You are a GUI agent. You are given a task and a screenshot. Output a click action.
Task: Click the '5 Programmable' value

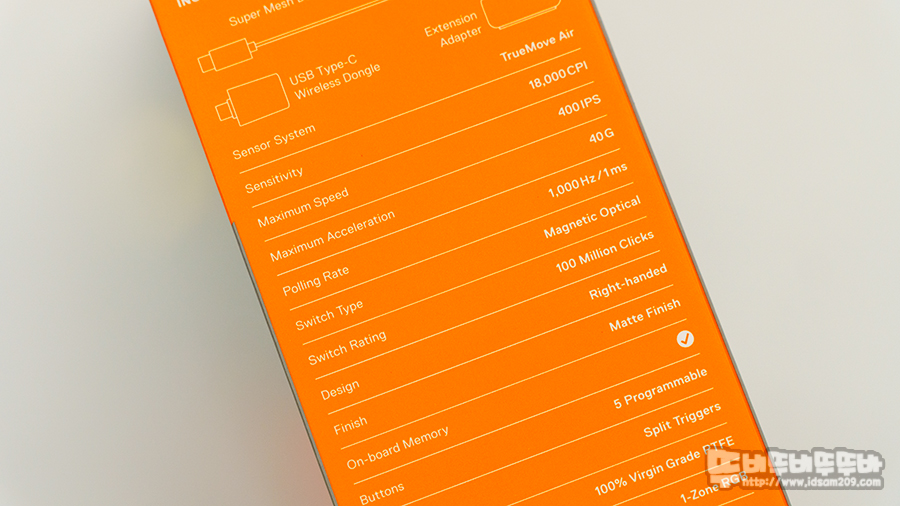(x=660, y=388)
